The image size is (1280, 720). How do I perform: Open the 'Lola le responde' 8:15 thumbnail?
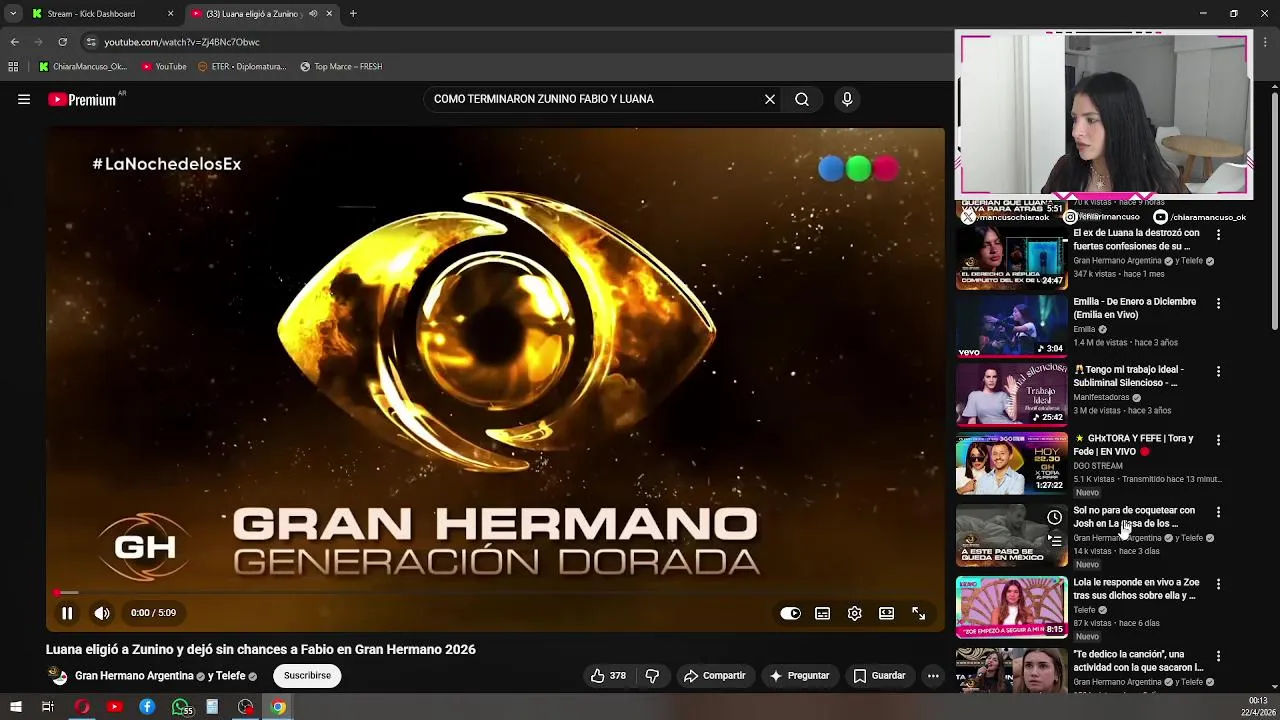coord(1011,607)
